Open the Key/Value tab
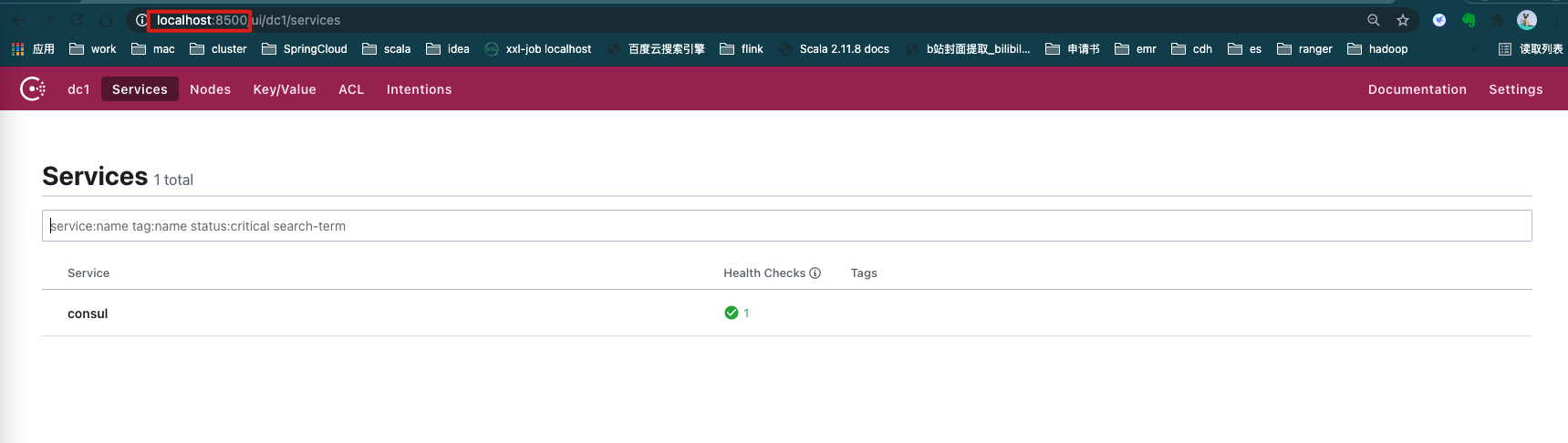This screenshot has height=443, width=1568. pyautogui.click(x=285, y=89)
